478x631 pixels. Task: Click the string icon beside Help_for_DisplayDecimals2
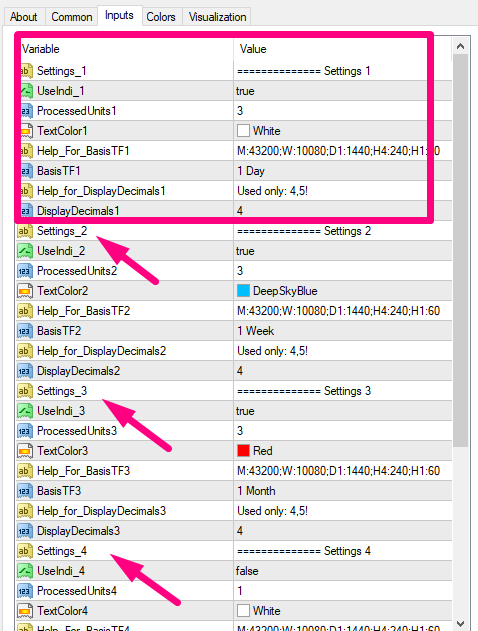coord(25,351)
